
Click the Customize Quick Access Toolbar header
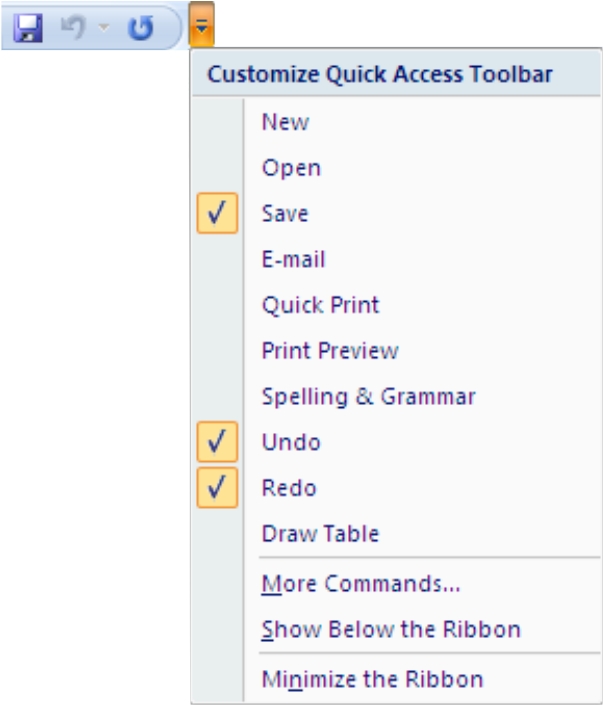pyautogui.click(x=380, y=75)
